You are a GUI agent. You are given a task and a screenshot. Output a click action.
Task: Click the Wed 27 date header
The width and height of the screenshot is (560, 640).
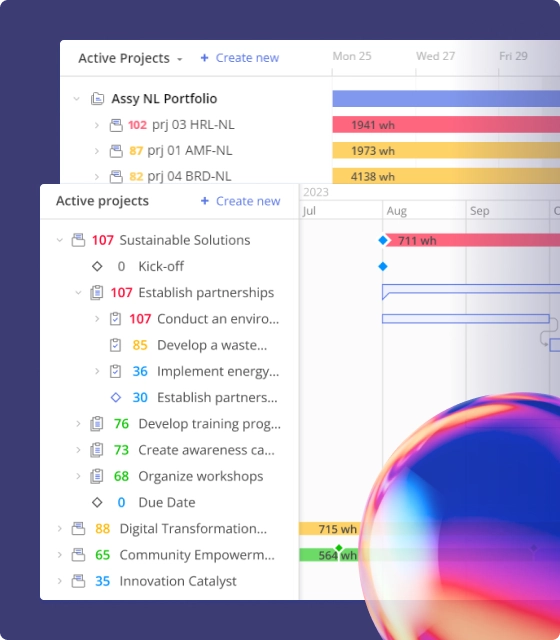pyautogui.click(x=435, y=56)
